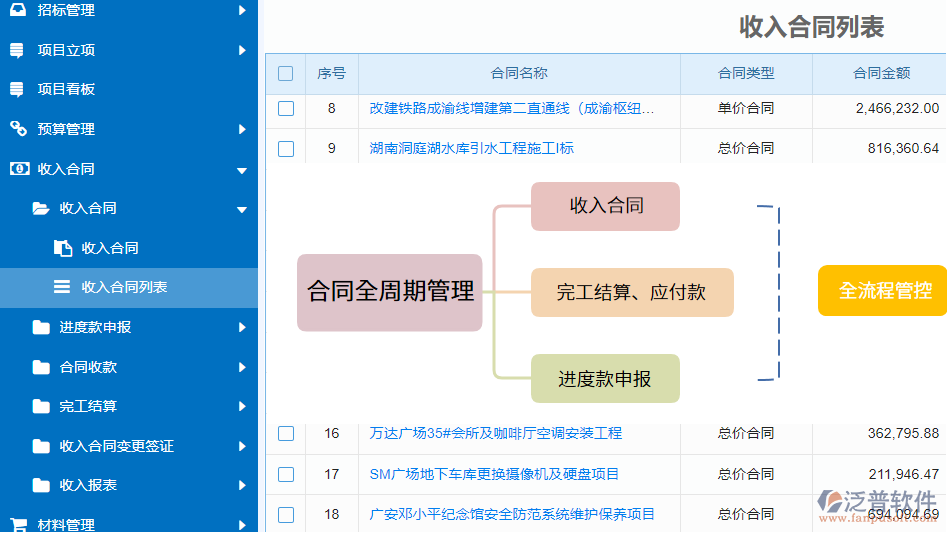Click the 合同金额 column header
947x534 pixels.
881,73
